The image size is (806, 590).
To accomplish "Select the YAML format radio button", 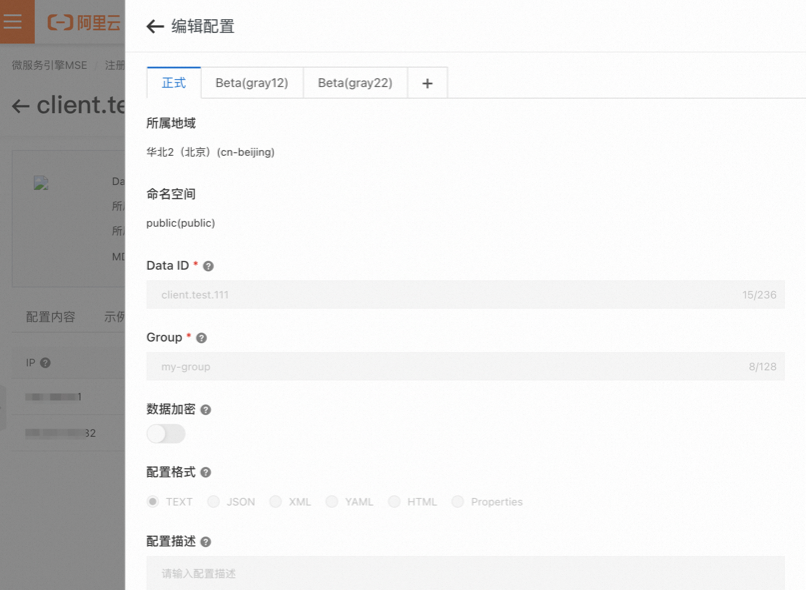I will [332, 502].
